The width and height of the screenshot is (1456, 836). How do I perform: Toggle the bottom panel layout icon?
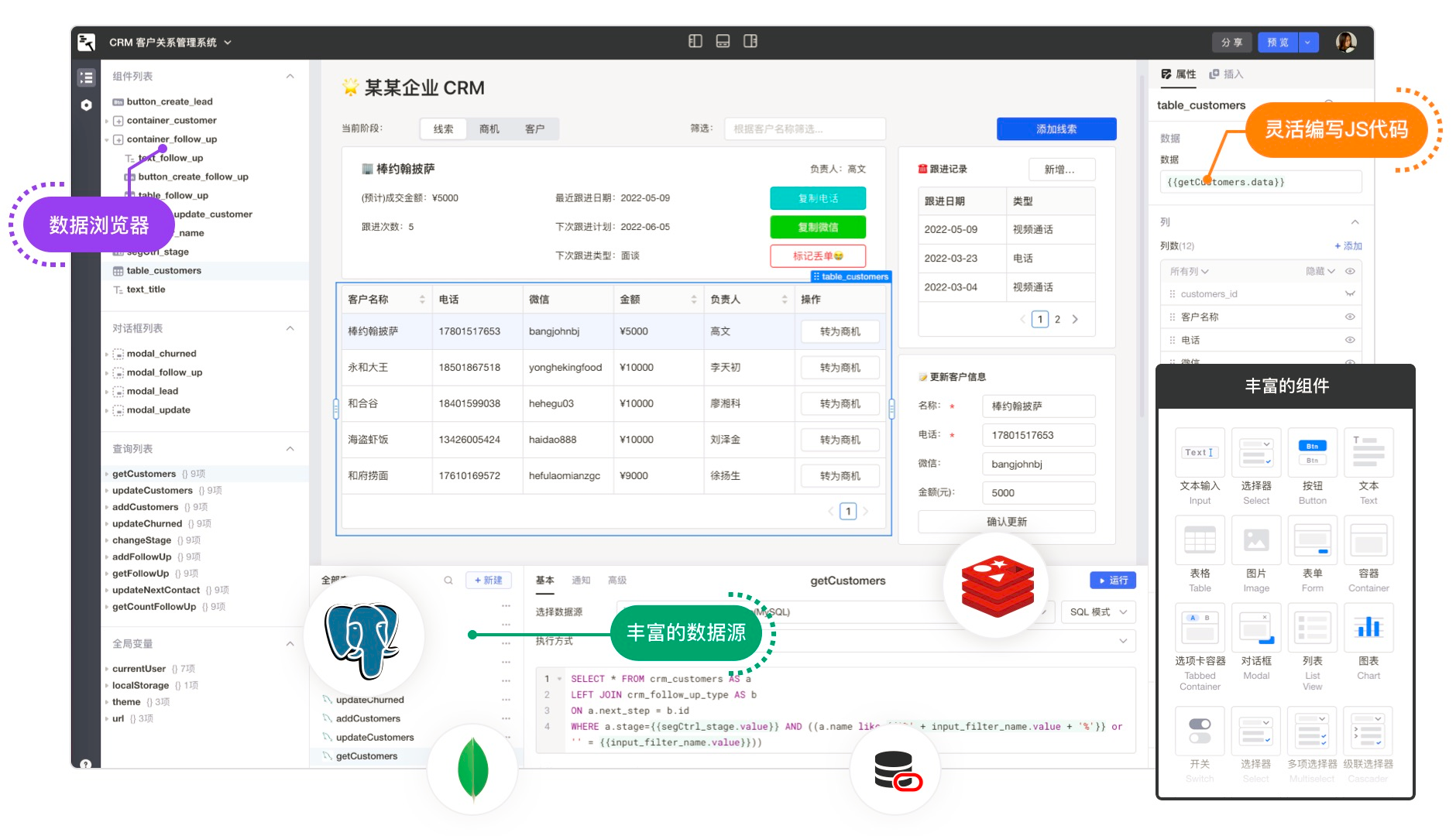[723, 41]
